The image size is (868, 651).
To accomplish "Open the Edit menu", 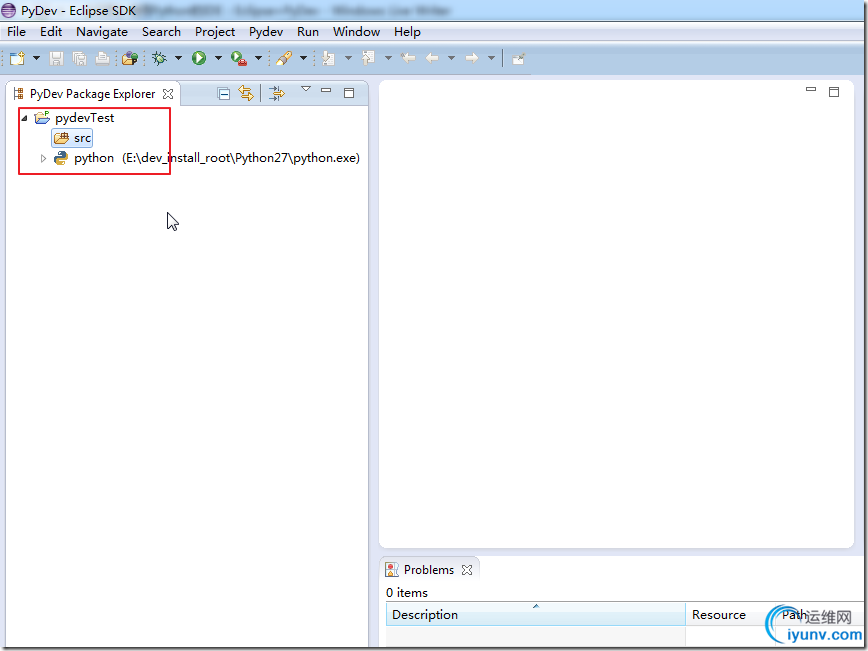I will [51, 32].
